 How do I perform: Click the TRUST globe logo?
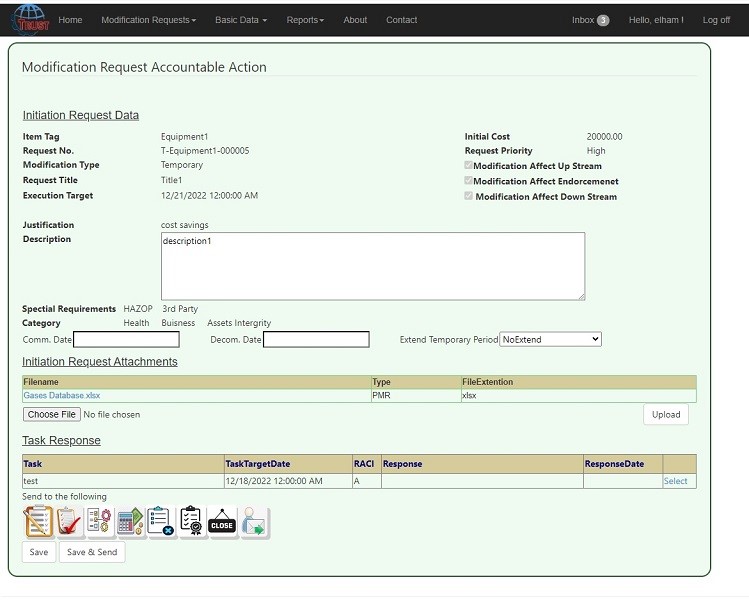click(x=31, y=19)
